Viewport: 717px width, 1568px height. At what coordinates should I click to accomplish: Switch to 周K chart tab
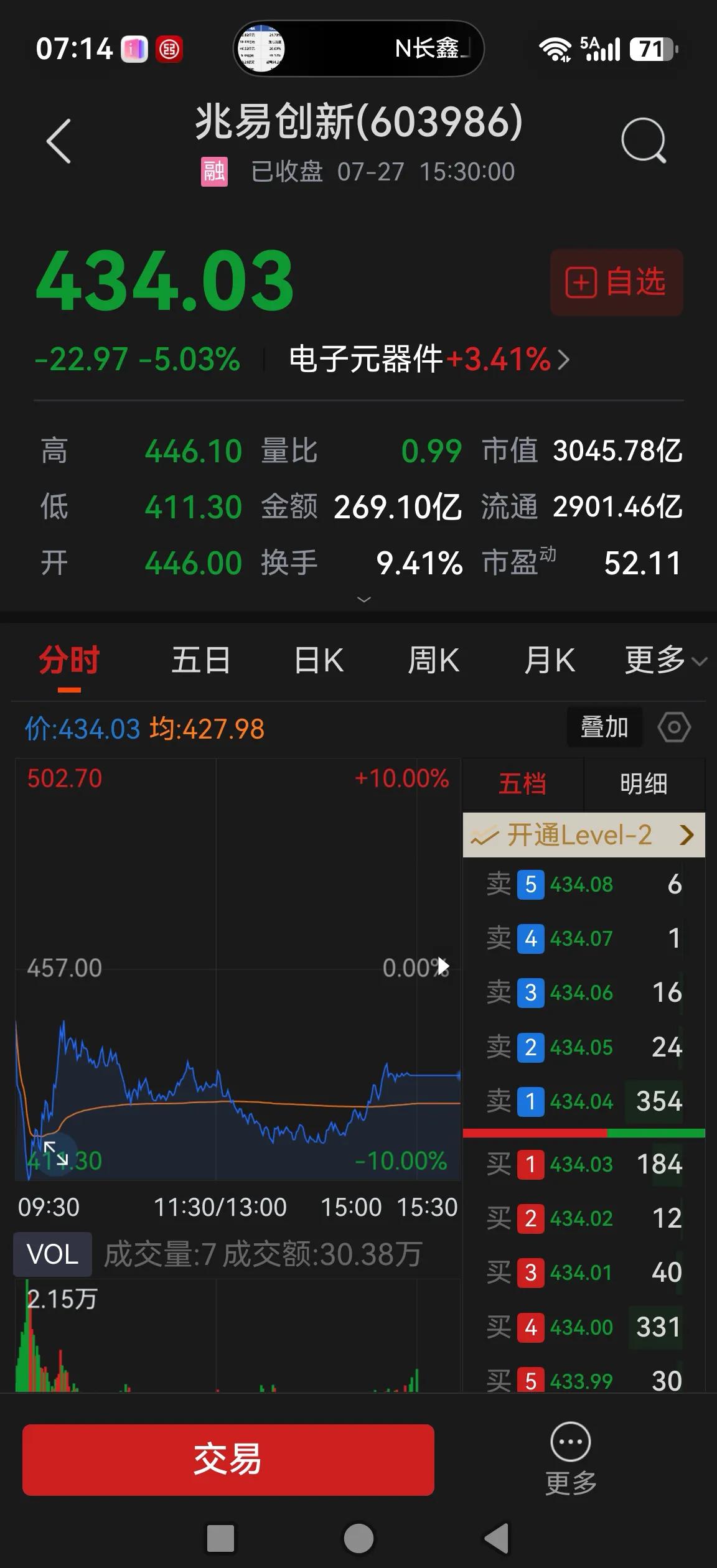point(434,660)
